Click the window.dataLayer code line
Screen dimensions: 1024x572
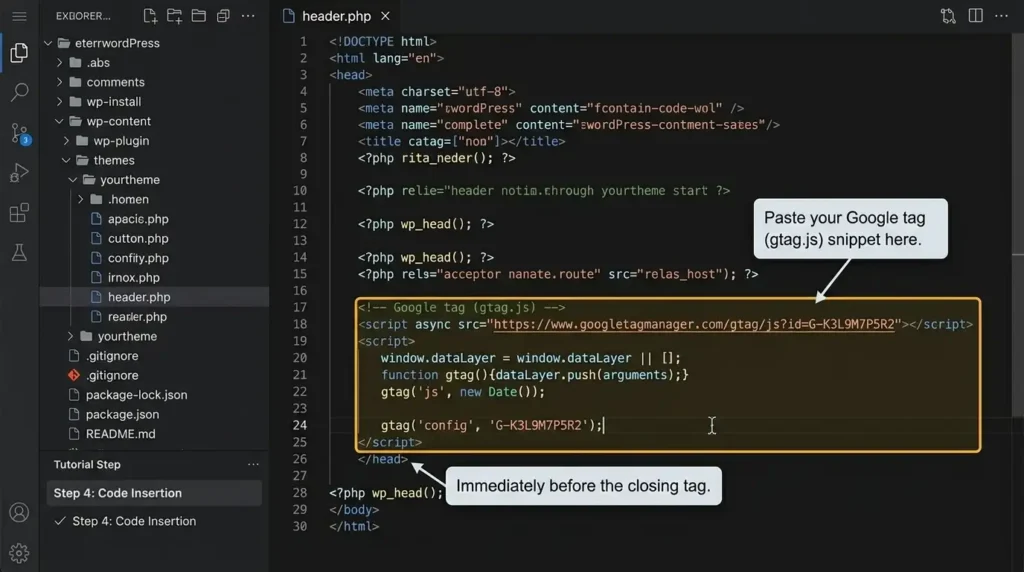(x=530, y=358)
